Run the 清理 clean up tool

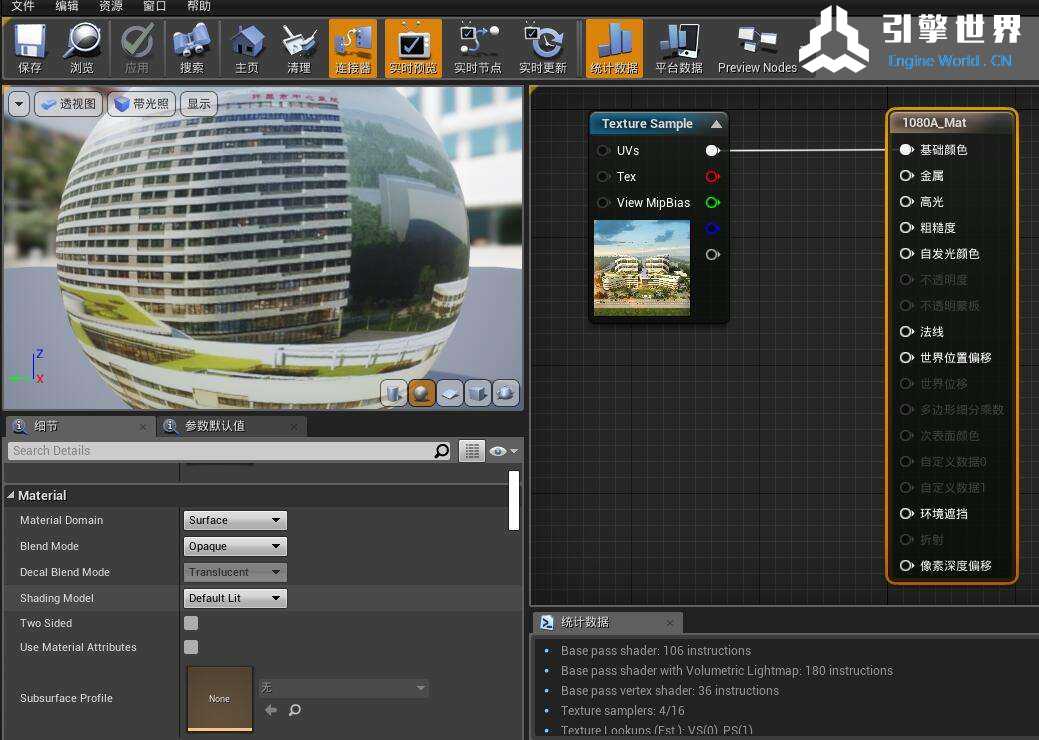299,48
